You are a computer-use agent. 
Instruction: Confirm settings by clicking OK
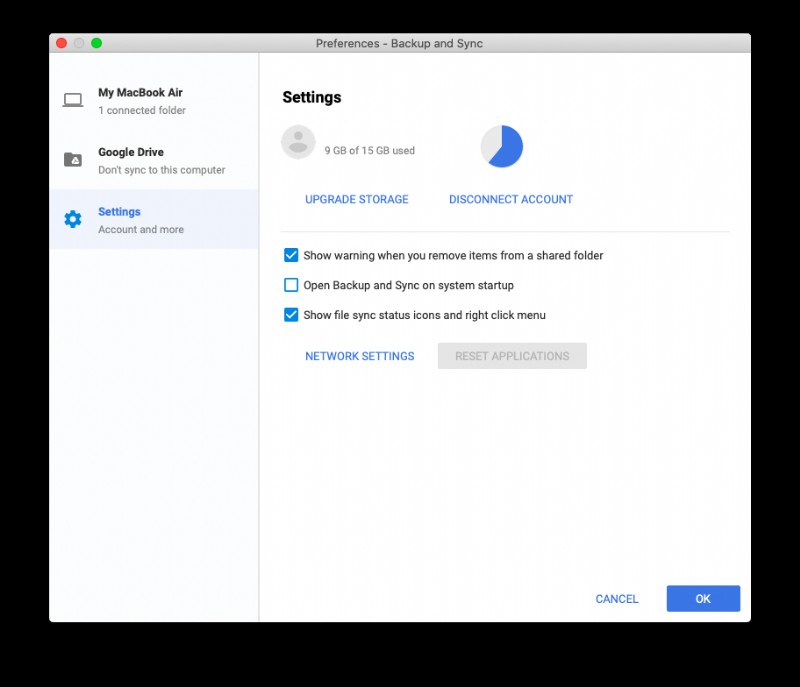coord(703,598)
